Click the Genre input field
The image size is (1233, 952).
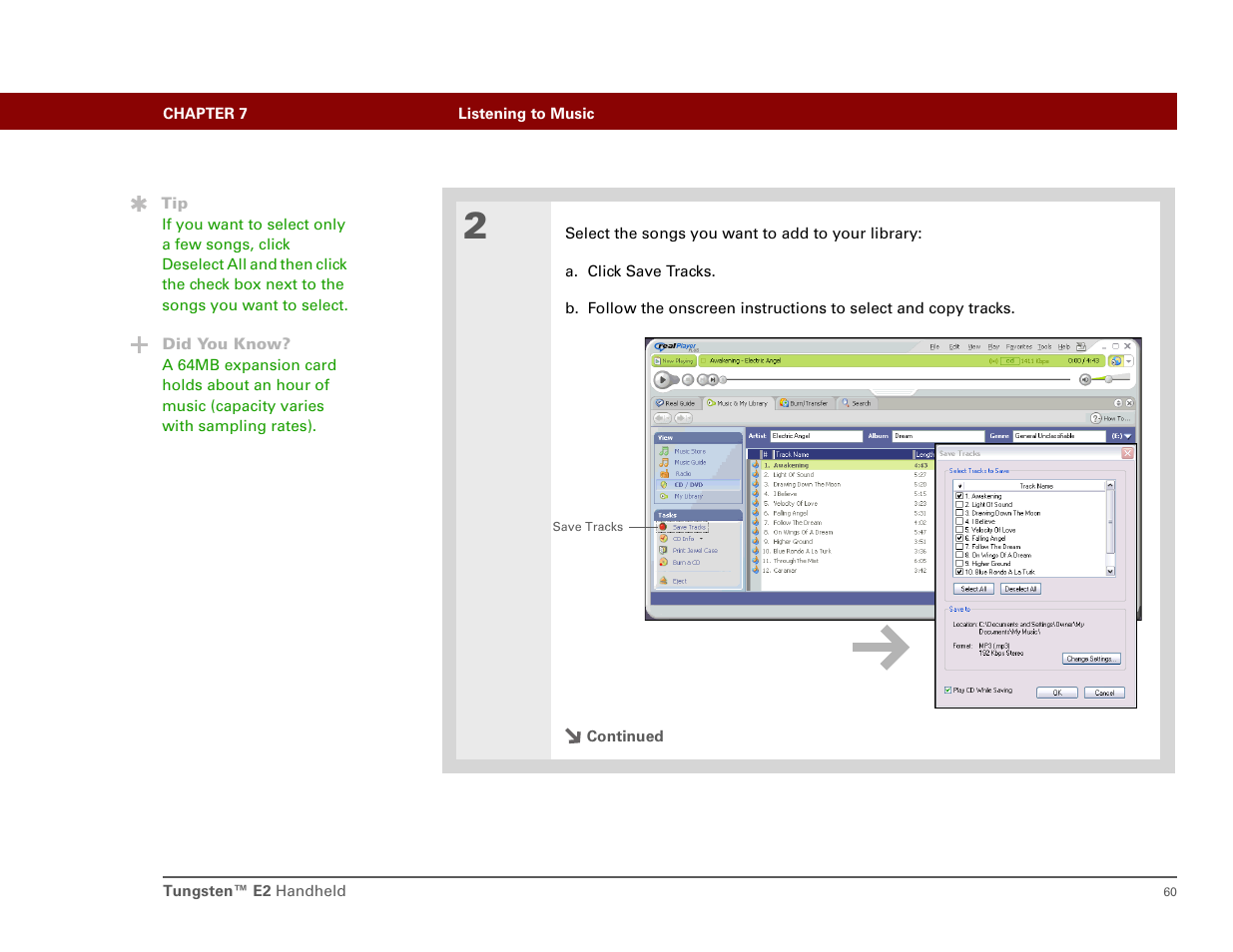tap(1059, 436)
